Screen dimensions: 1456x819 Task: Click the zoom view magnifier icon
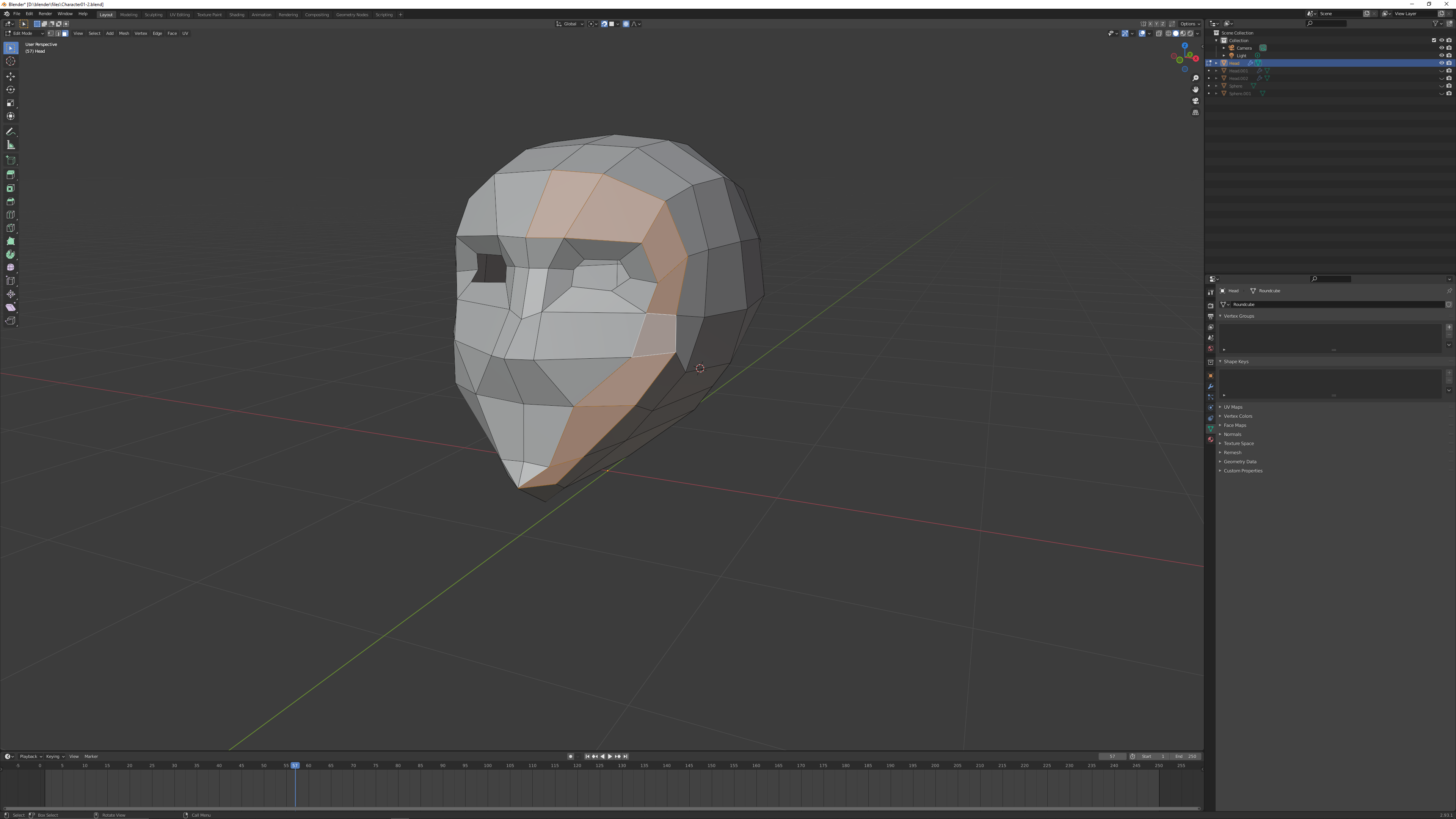[x=1196, y=78]
